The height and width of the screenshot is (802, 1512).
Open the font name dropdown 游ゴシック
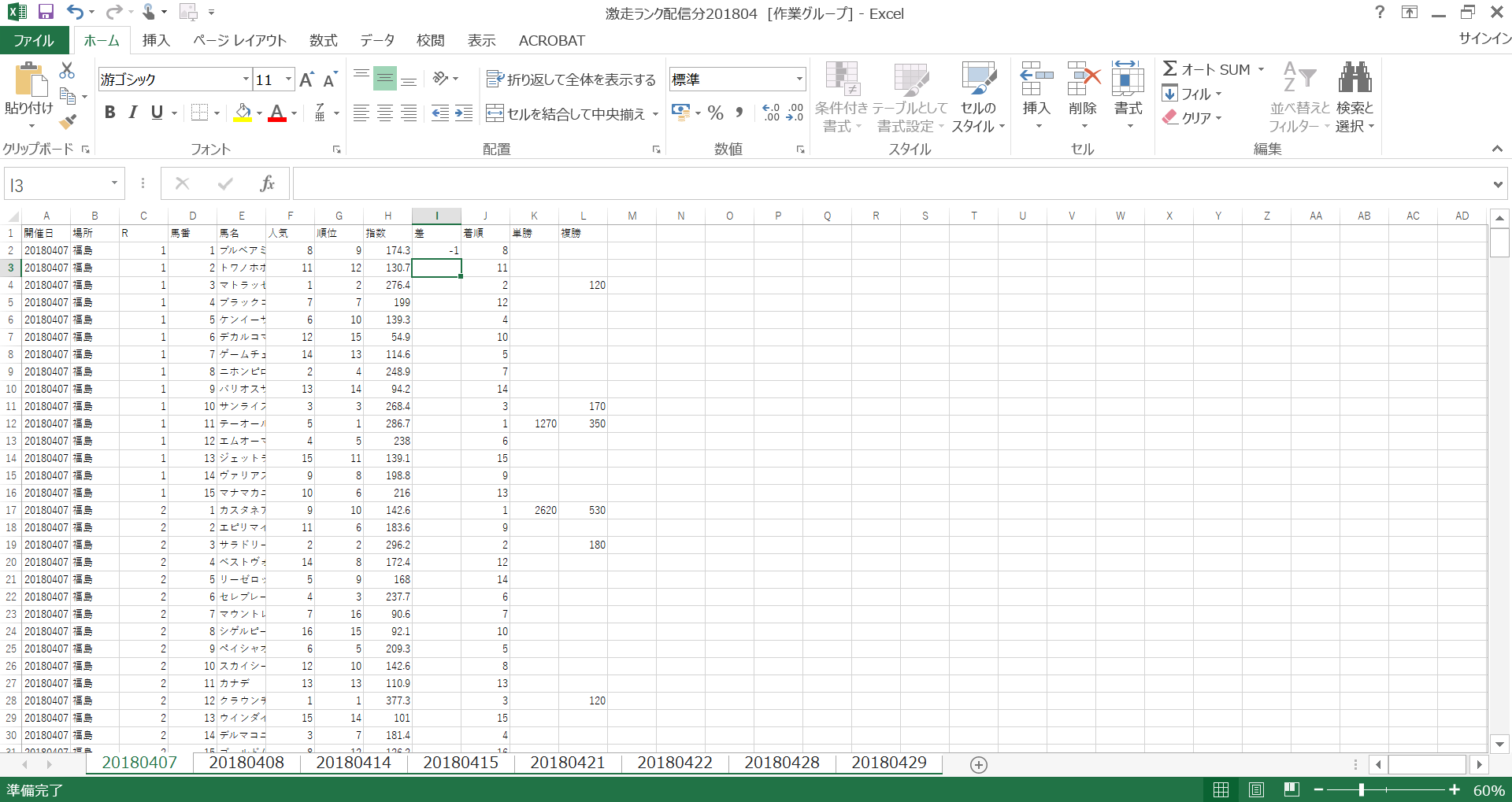tap(246, 79)
